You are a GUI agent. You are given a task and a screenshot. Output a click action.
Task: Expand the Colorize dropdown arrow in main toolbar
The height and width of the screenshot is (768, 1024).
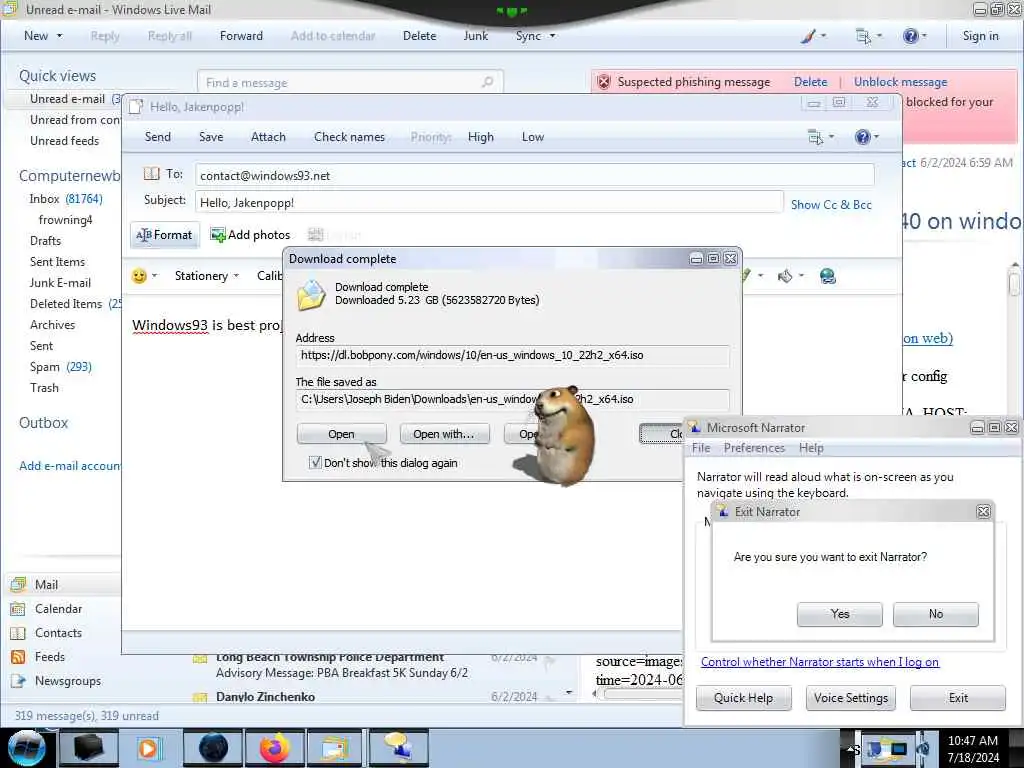coord(824,36)
